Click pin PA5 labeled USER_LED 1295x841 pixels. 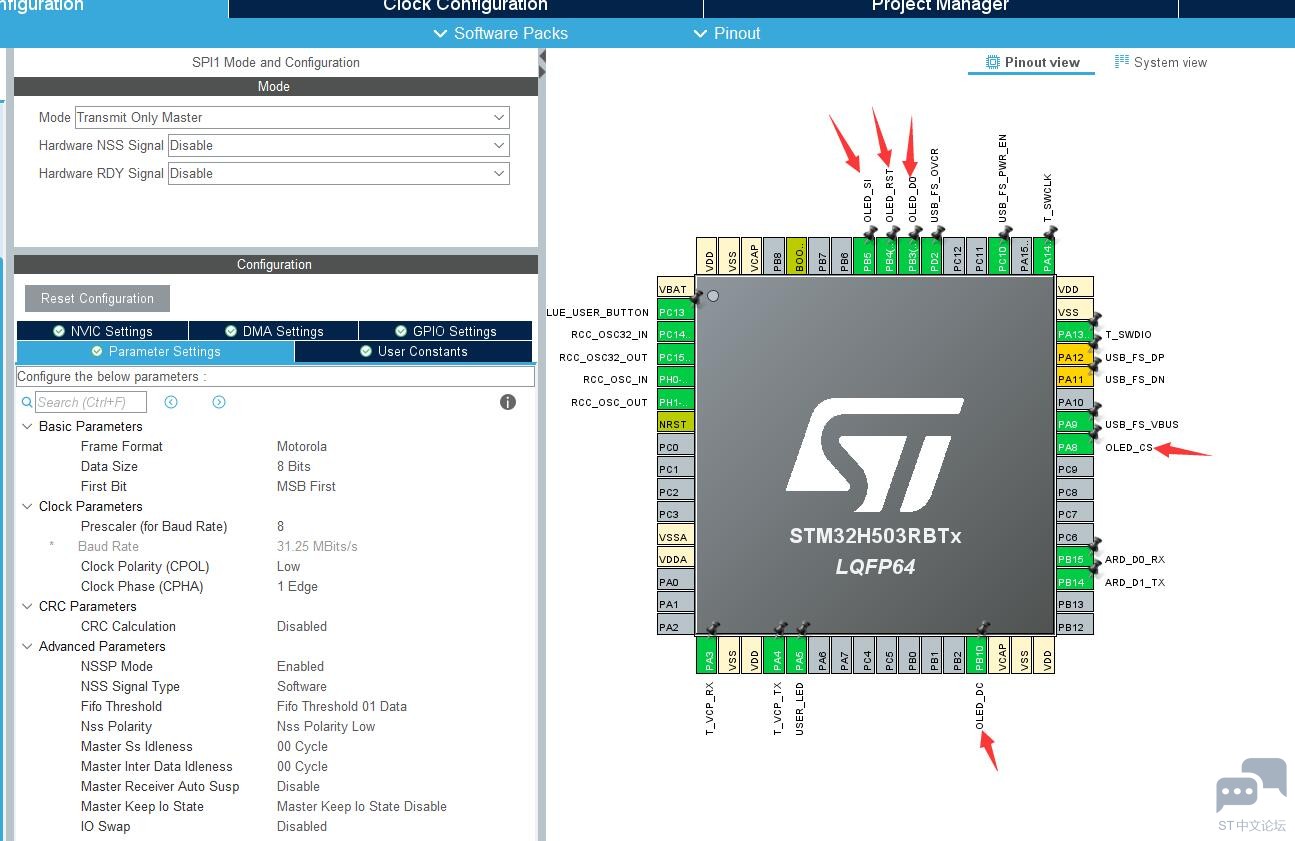coord(799,655)
